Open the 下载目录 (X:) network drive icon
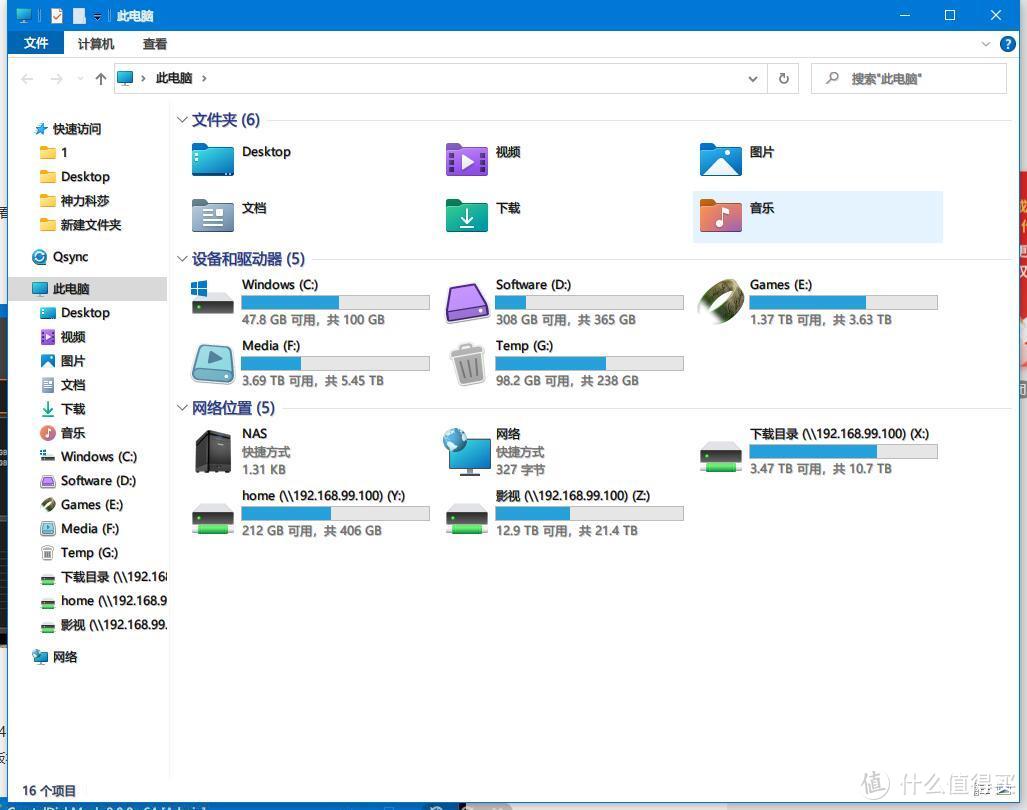The image size is (1027, 810). click(x=720, y=456)
